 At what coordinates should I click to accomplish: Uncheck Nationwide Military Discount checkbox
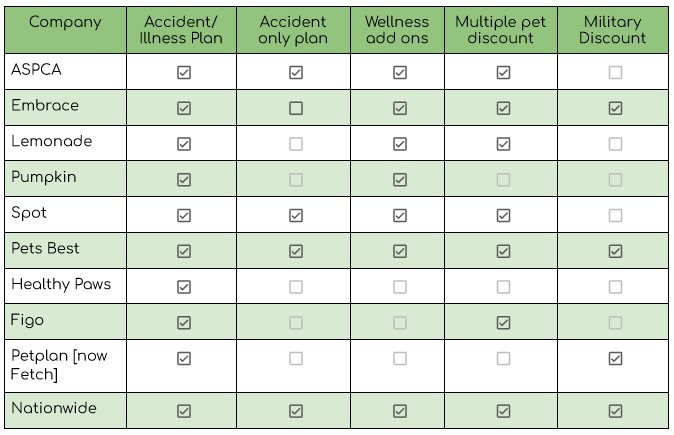[615, 411]
